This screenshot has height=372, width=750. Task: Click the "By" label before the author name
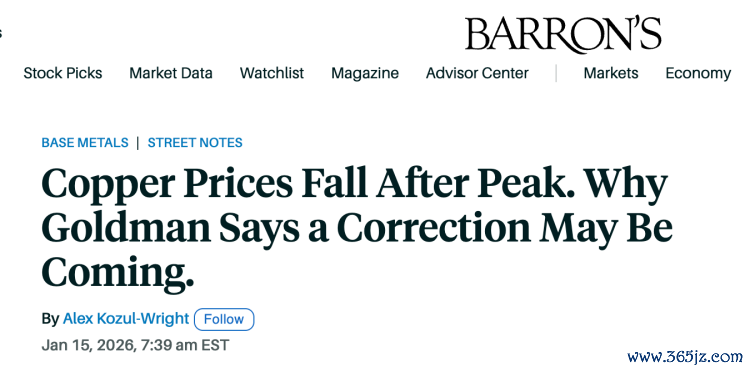(x=50, y=319)
